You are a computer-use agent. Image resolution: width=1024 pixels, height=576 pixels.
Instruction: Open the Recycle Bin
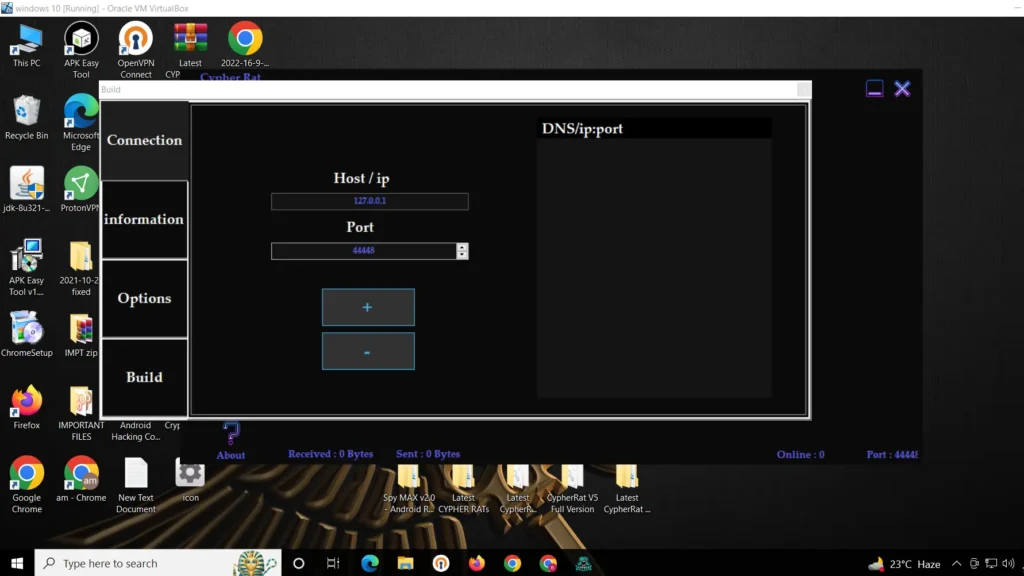click(x=27, y=118)
